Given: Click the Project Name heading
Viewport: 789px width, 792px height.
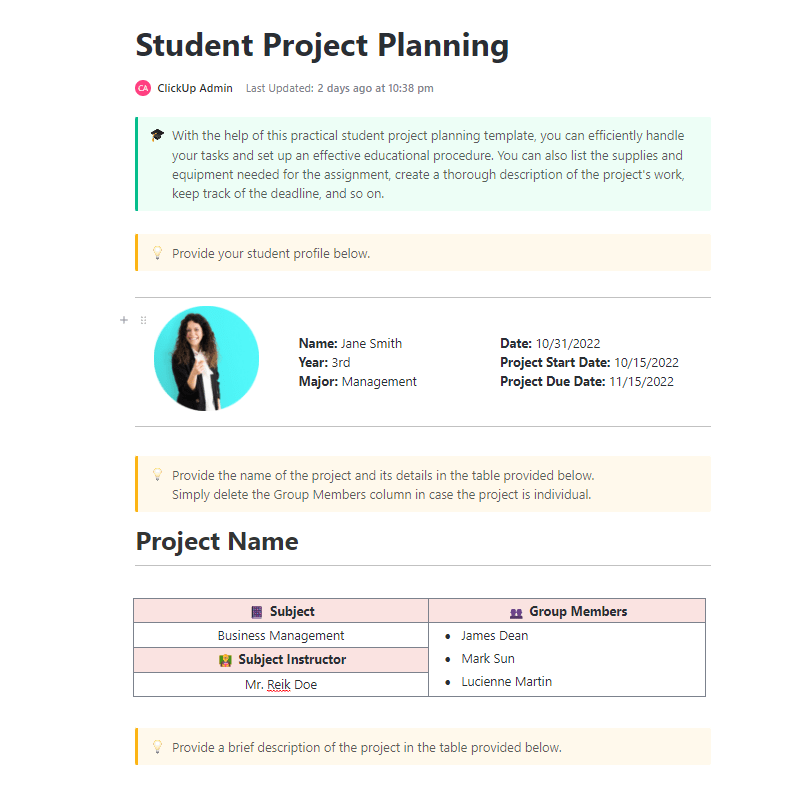Looking at the screenshot, I should (217, 541).
